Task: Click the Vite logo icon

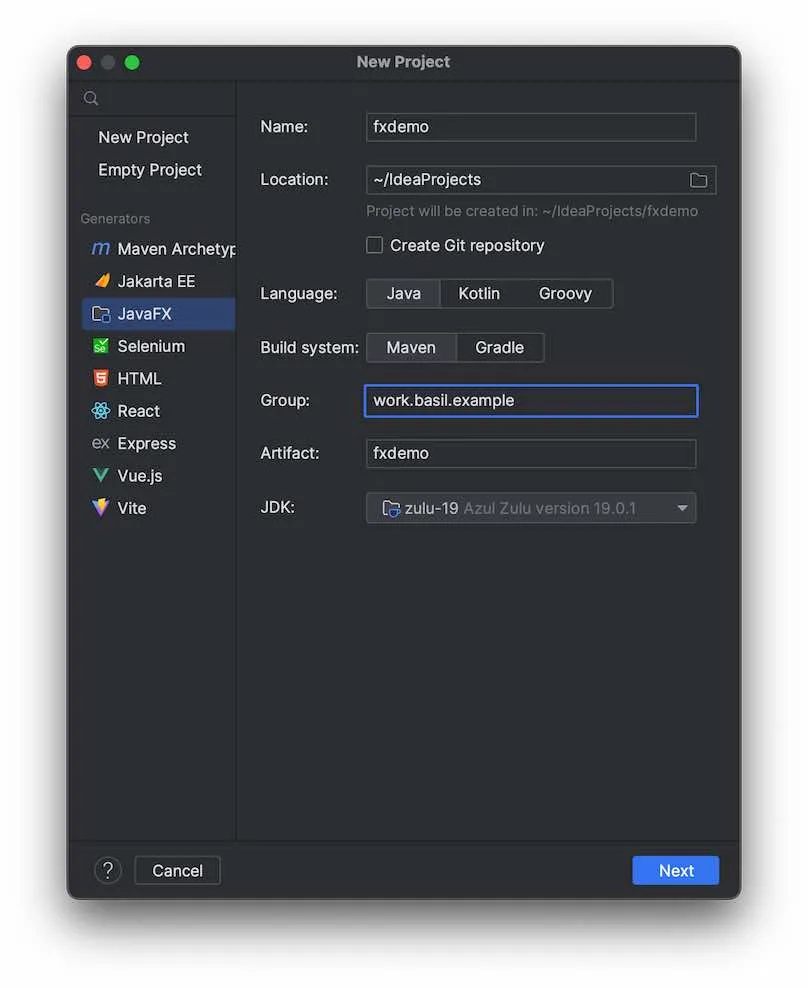Action: point(100,508)
